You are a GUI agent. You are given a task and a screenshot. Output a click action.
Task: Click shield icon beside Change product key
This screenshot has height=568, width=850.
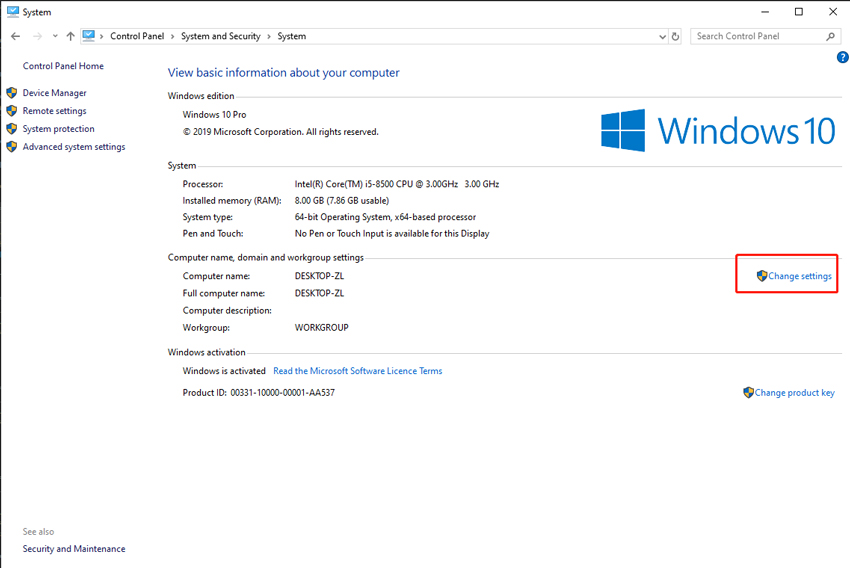click(x=749, y=392)
